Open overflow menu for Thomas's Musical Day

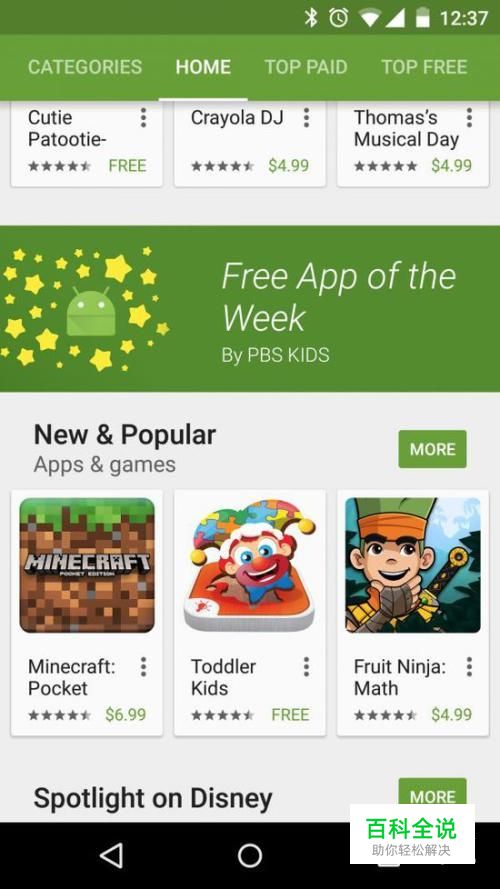point(469,118)
